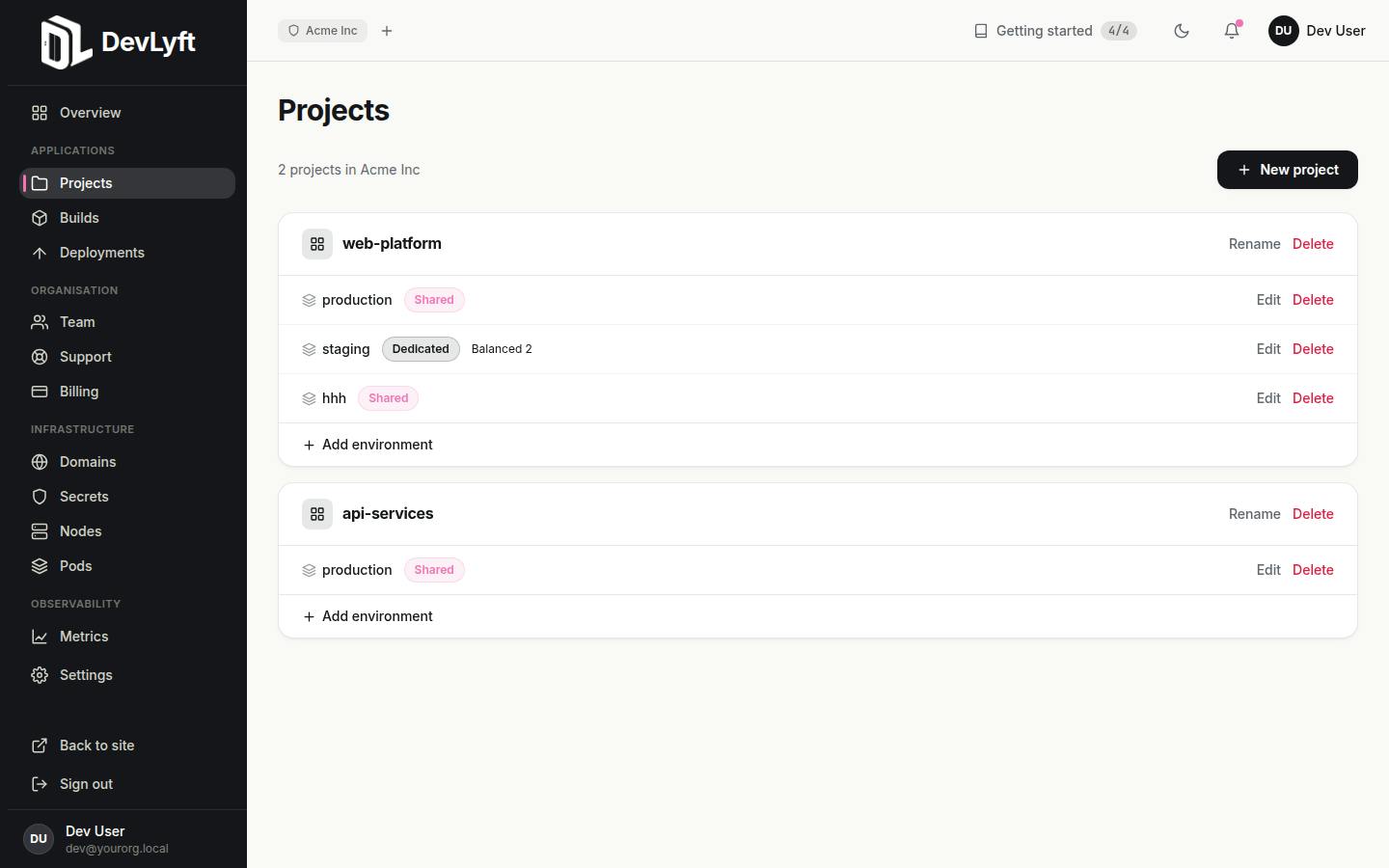Go to Overview in the sidebar
The height and width of the screenshot is (868, 1389).
[127, 113]
